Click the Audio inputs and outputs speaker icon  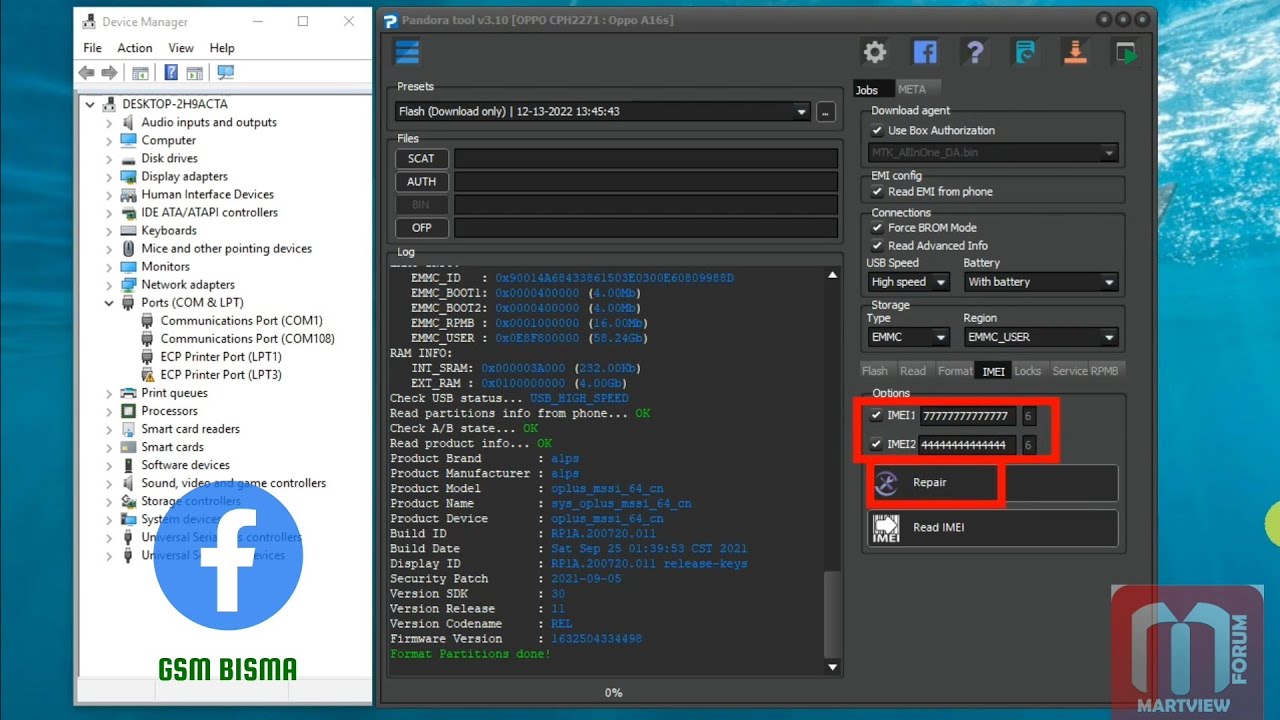pyautogui.click(x=128, y=122)
